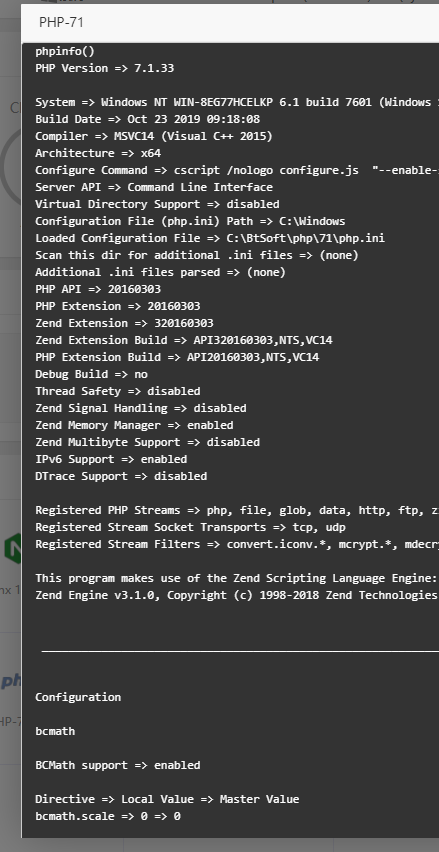
Task: Click the blue php logo icon
Action: point(11,680)
